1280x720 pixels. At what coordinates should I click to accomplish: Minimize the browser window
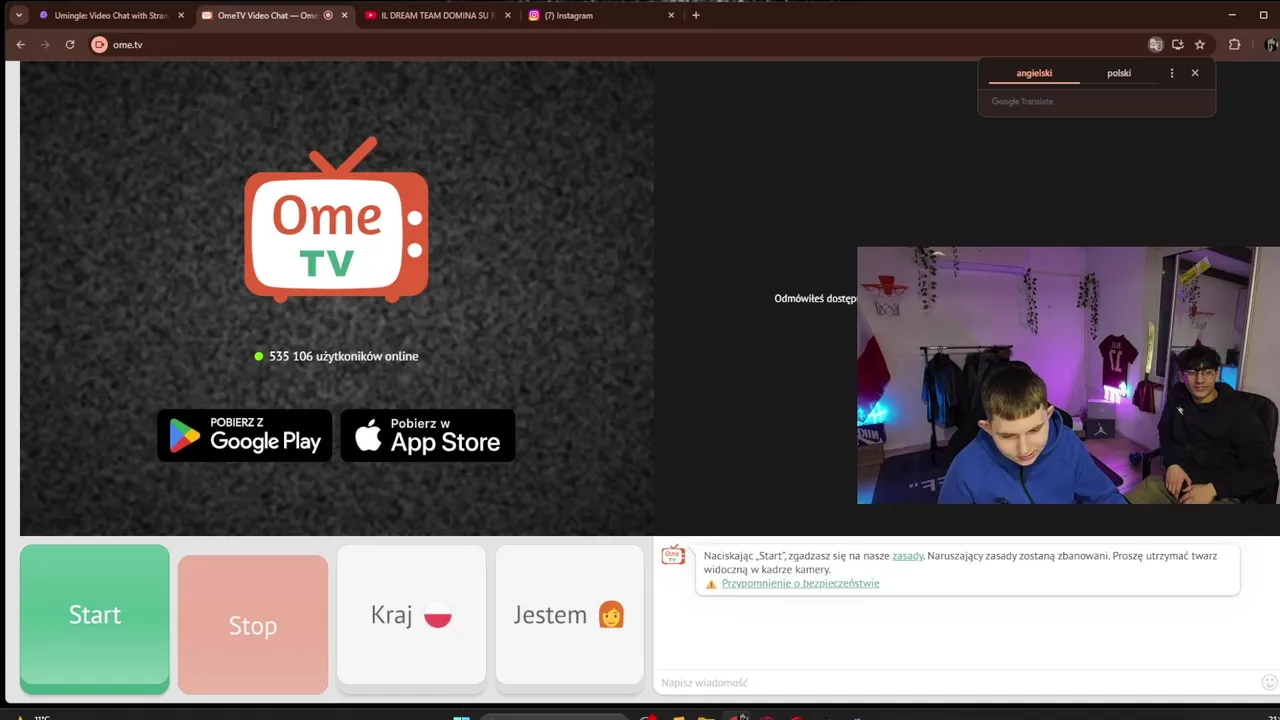point(1233,15)
